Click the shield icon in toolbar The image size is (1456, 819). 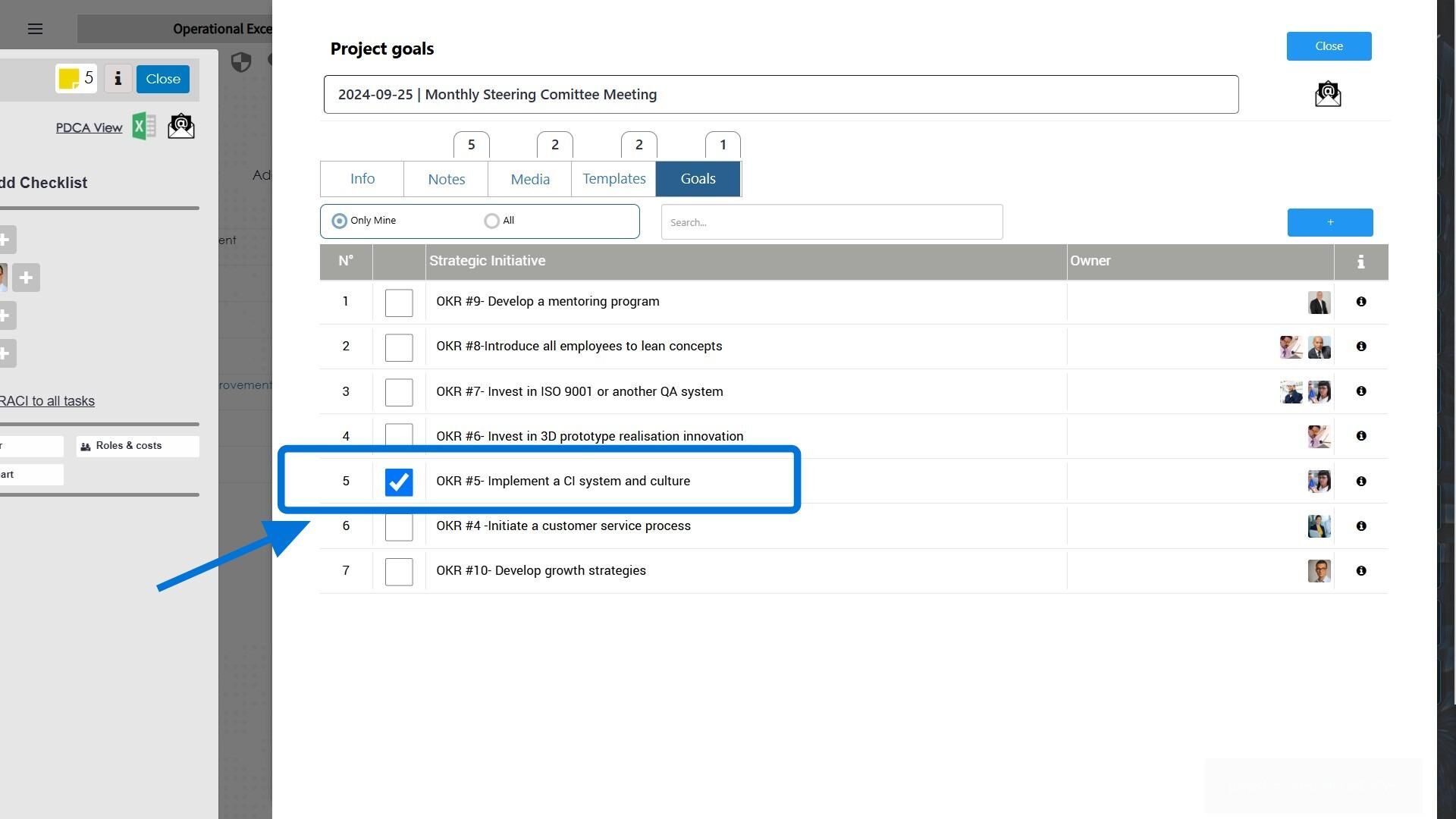241,62
